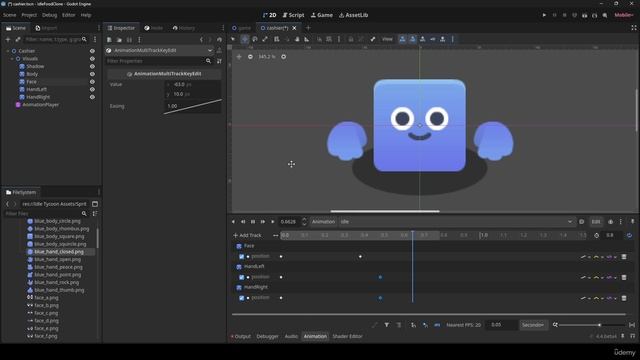Screen dimensions: 640x360
Task: Disable the HandRight position track checkbox
Action: coord(242,298)
